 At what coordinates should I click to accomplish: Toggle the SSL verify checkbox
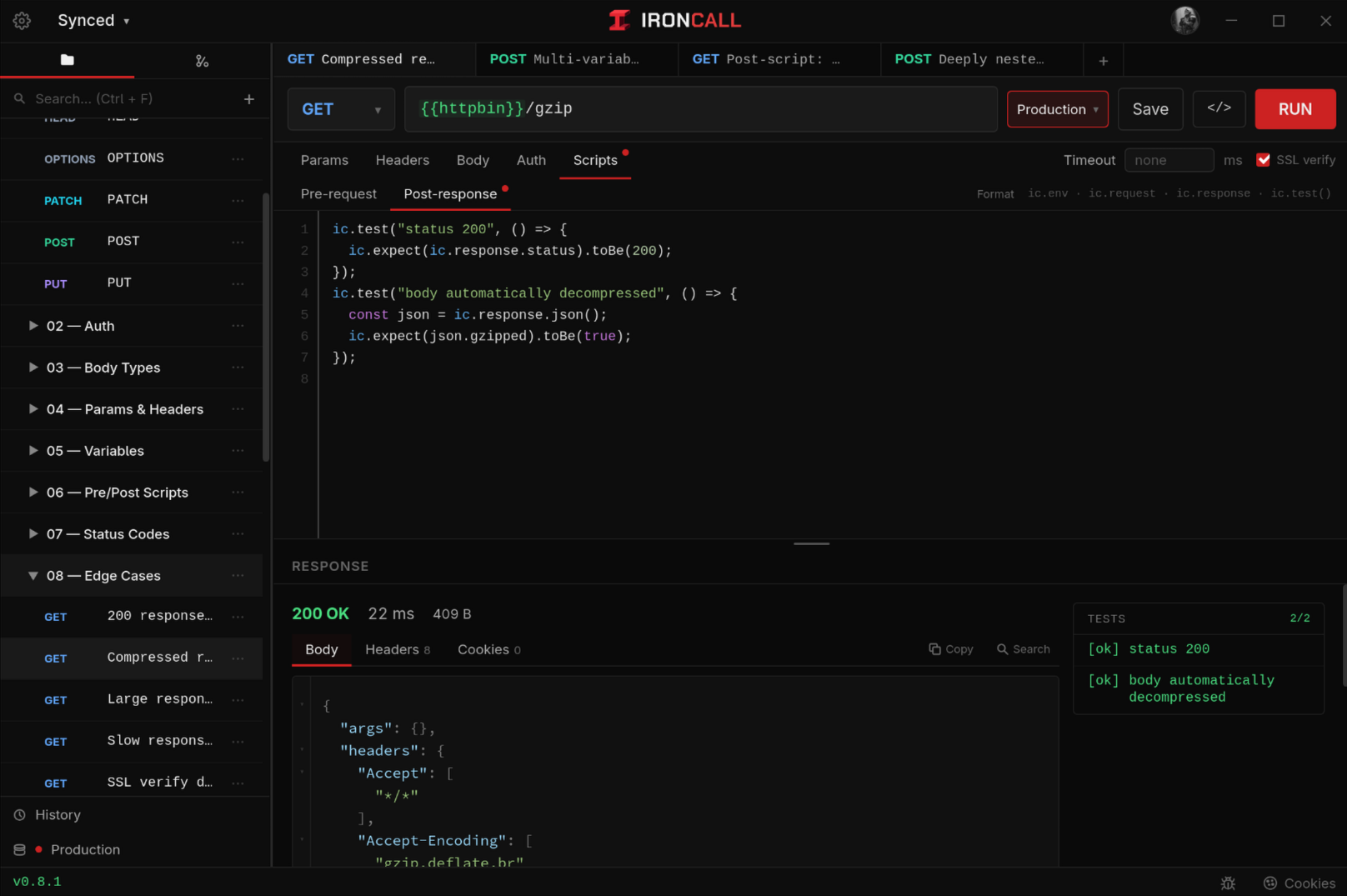(1263, 160)
